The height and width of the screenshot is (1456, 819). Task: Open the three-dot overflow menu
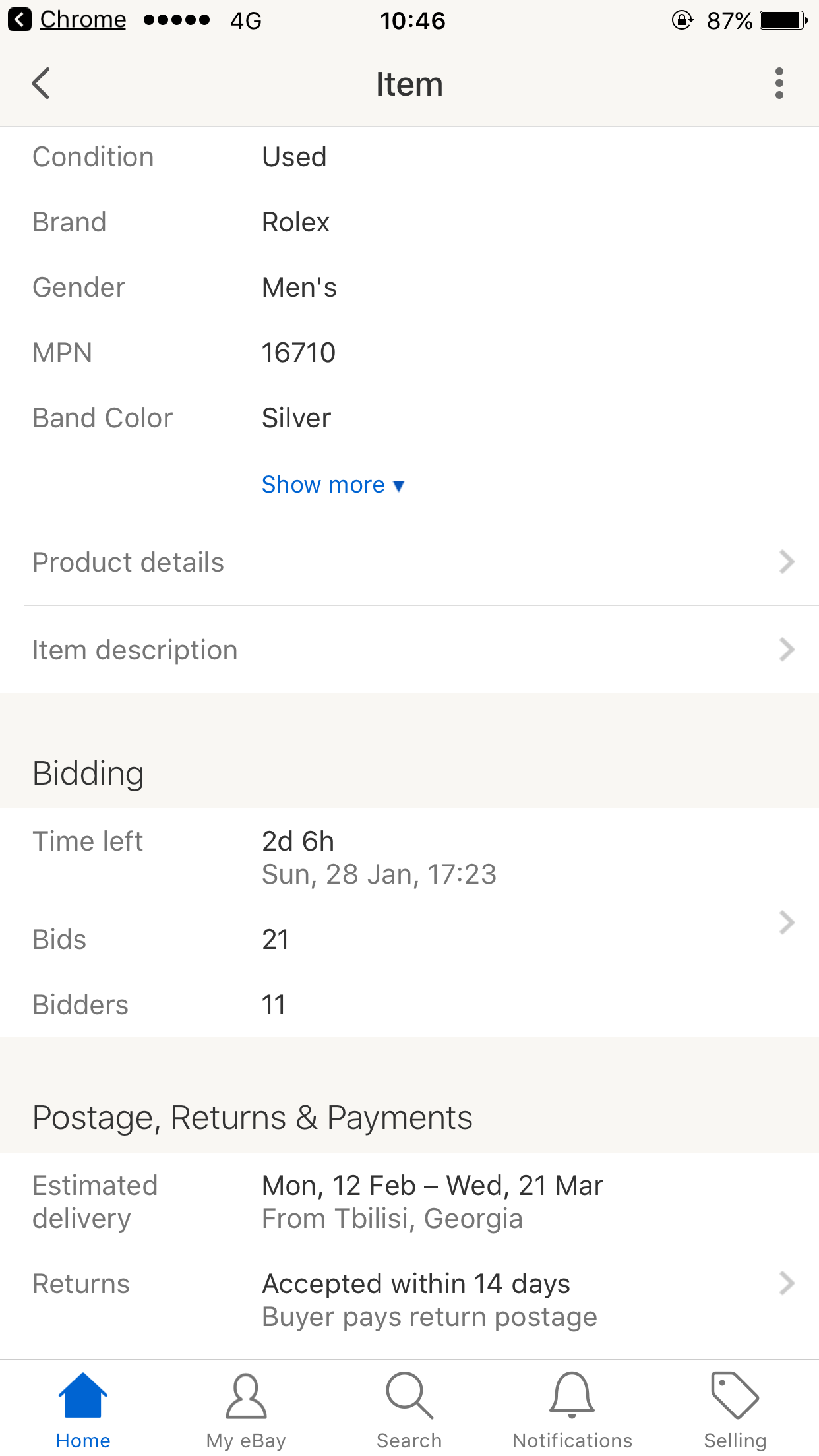click(779, 84)
